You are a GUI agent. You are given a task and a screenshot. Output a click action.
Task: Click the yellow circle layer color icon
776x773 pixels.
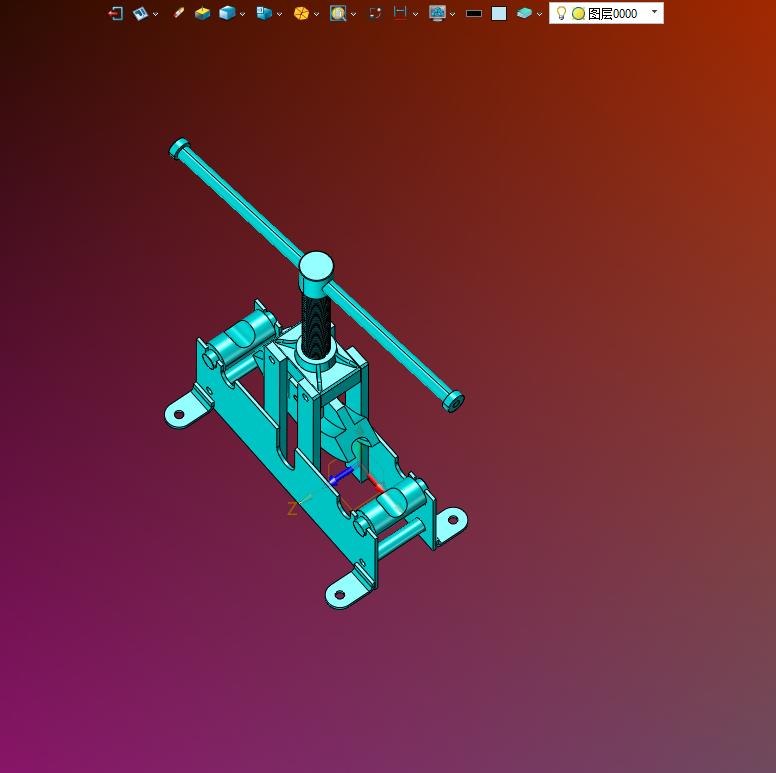coord(578,14)
